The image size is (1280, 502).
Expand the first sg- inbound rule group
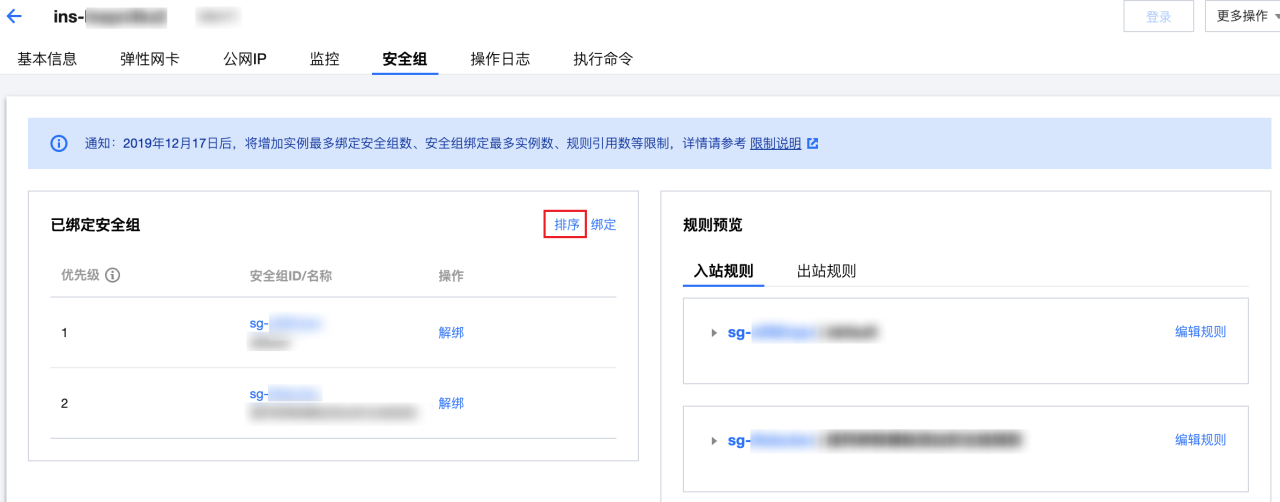click(714, 332)
